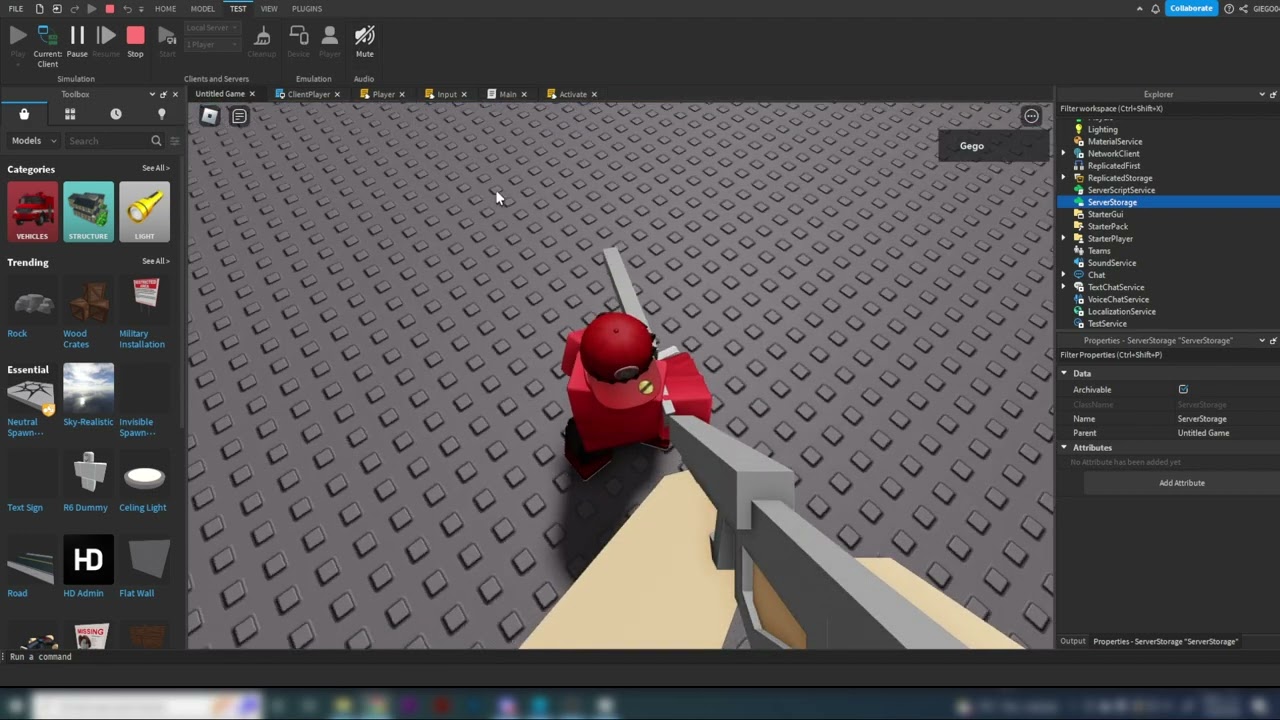Screen dimensions: 1280x720
Task: Select ServerScriptService in Explorer
Action: (1121, 190)
